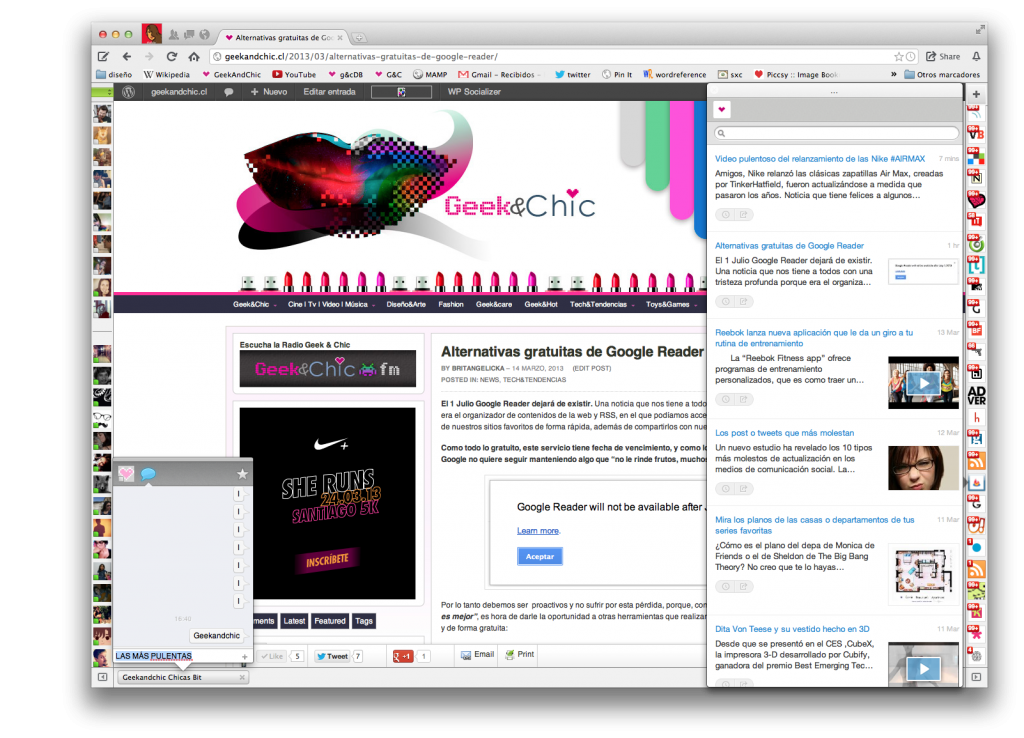Image resolution: width=1024 pixels, height=738 pixels.
Task: Open the AD VER feed icon
Action: (976, 396)
